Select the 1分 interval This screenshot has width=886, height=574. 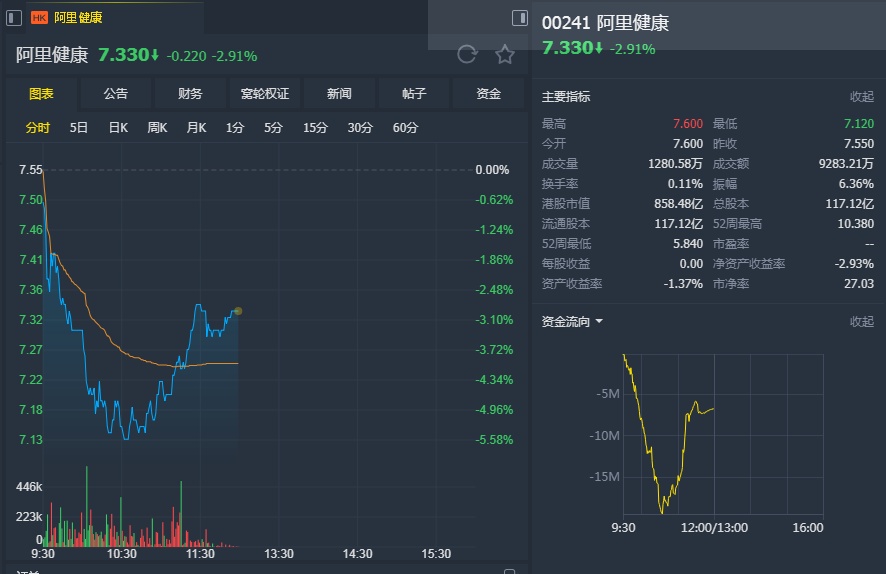click(x=234, y=128)
